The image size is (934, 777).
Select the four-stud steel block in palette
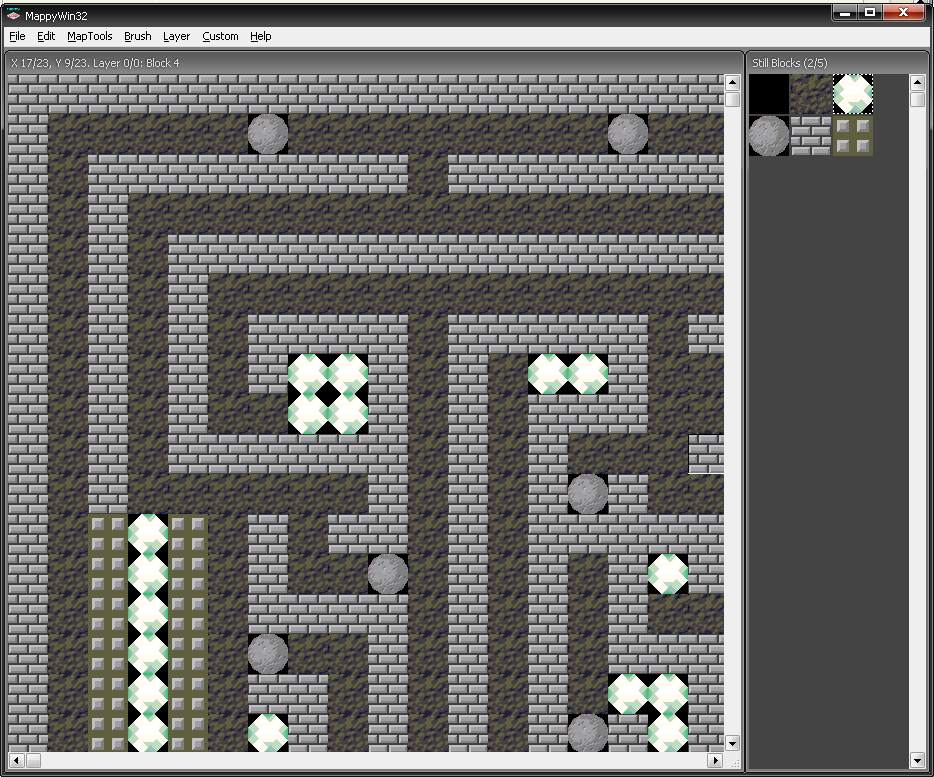(853, 136)
